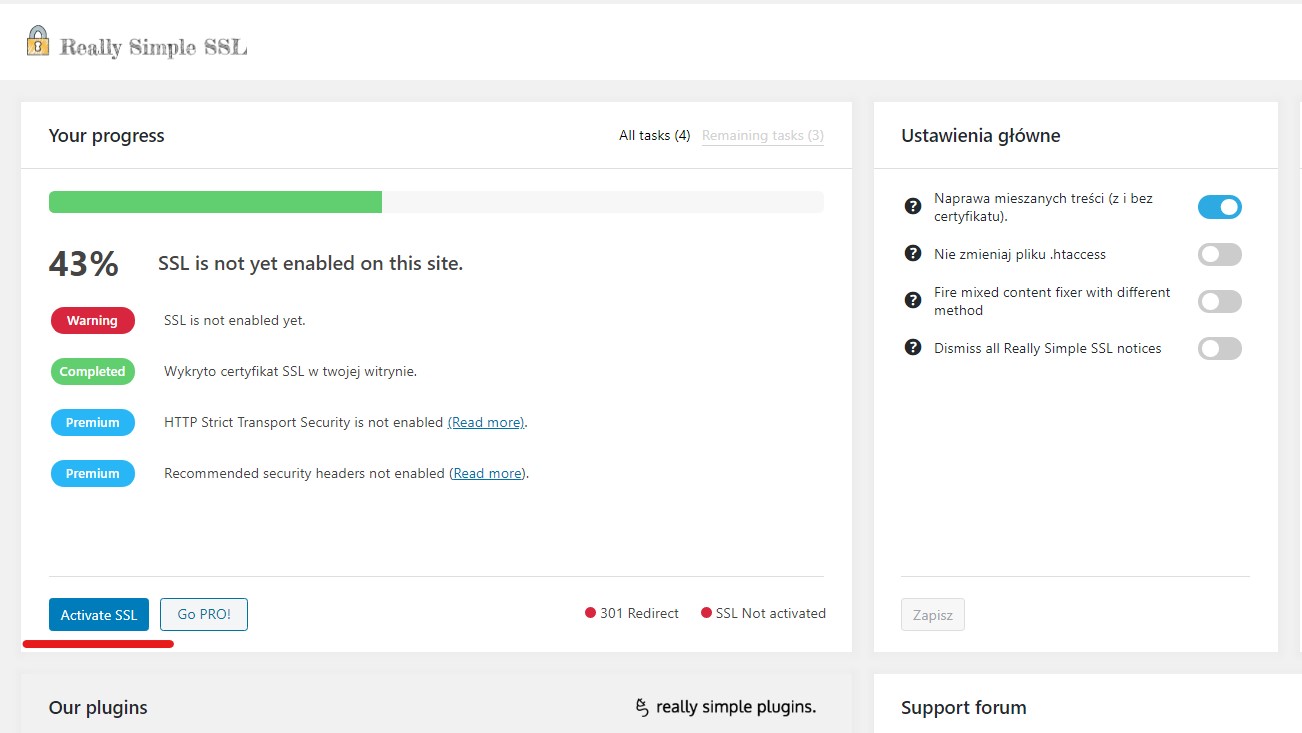The width and height of the screenshot is (1302, 733).
Task: Click the Go PRO! button
Action: 204,615
